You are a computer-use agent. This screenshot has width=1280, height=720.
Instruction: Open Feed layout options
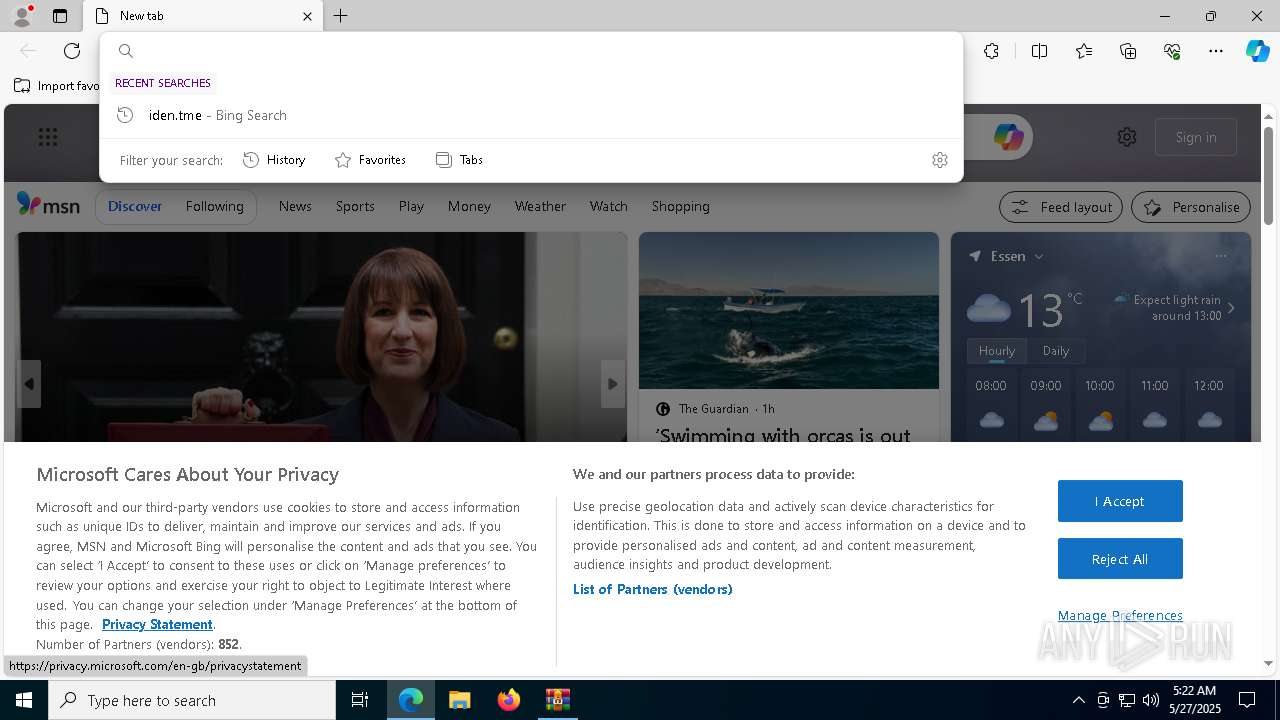[1061, 207]
